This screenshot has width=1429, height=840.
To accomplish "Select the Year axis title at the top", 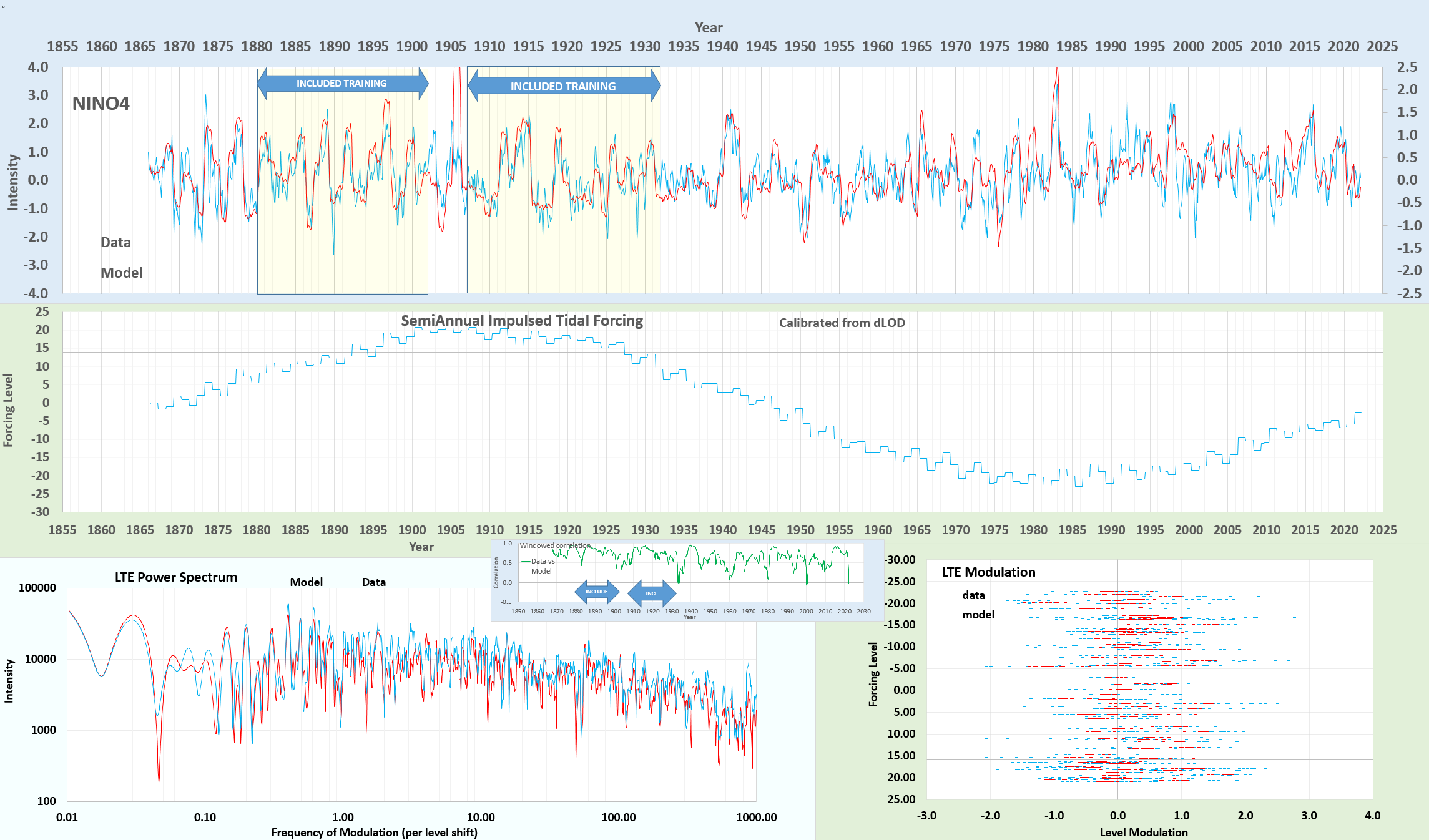I will click(x=709, y=27).
